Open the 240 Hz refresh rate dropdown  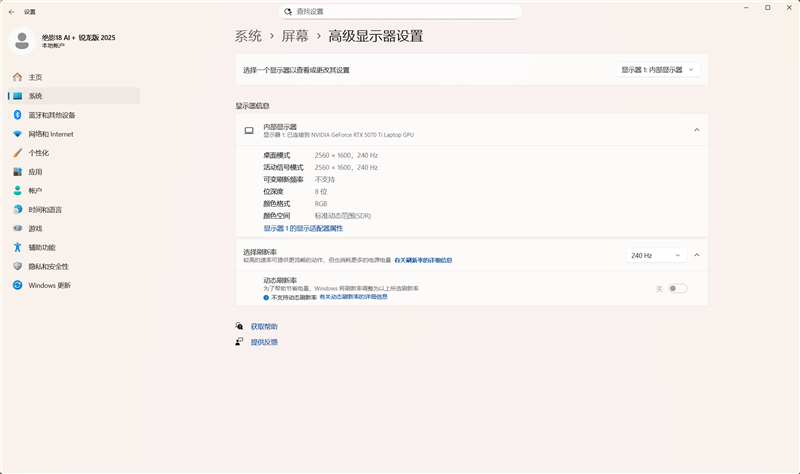pos(656,255)
